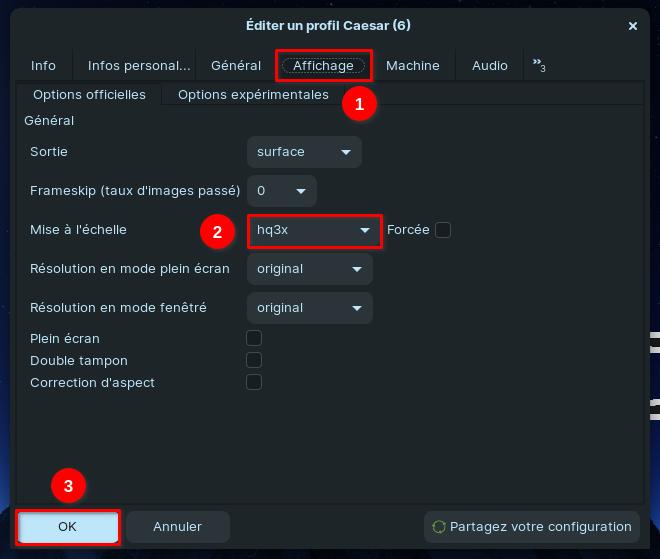Expand the Mise à l'échelle dropdown

(313, 230)
